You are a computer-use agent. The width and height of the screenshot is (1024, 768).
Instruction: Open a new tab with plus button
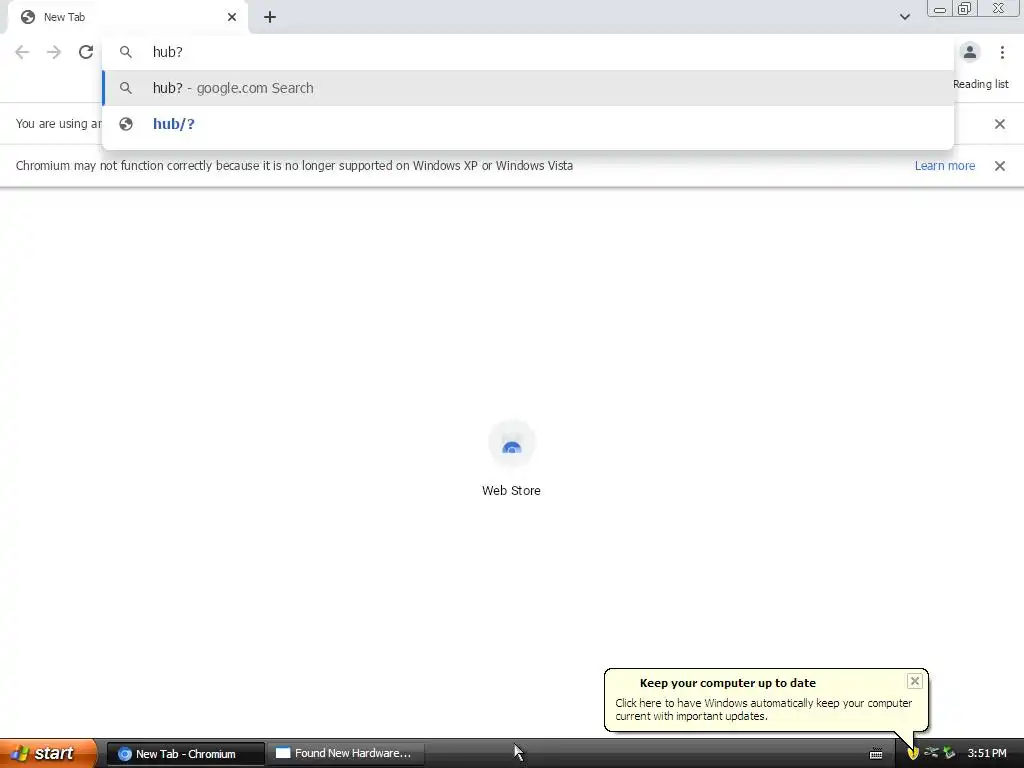(270, 17)
